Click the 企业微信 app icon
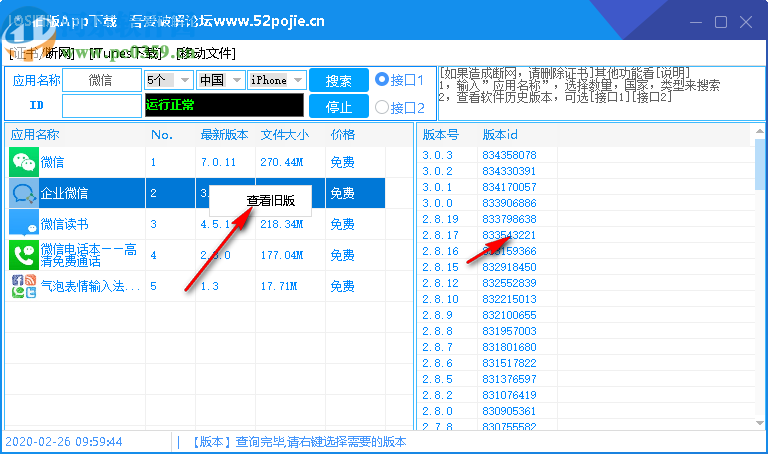 [24, 193]
